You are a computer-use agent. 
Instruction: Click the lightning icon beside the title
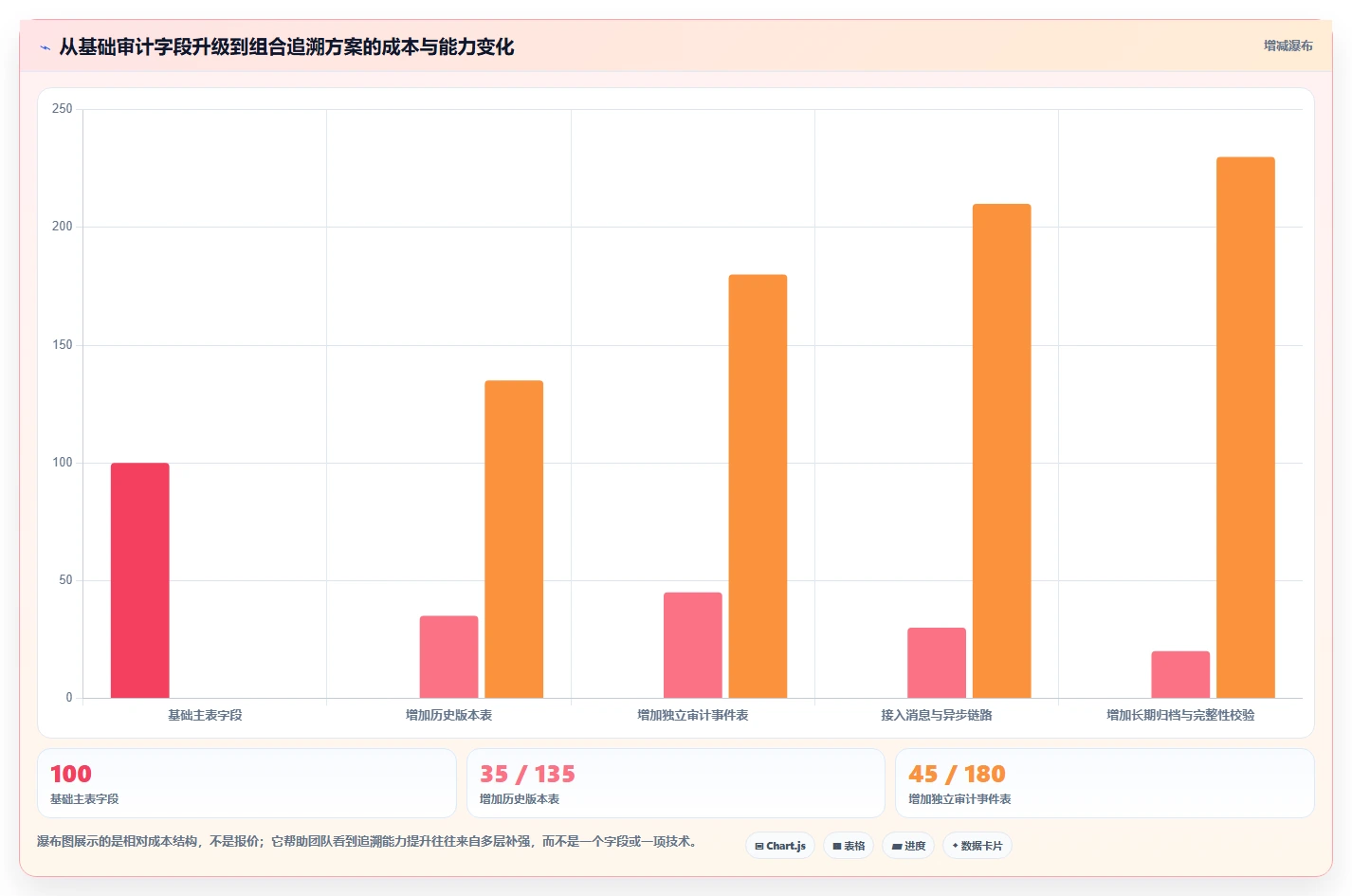pyautogui.click(x=45, y=47)
